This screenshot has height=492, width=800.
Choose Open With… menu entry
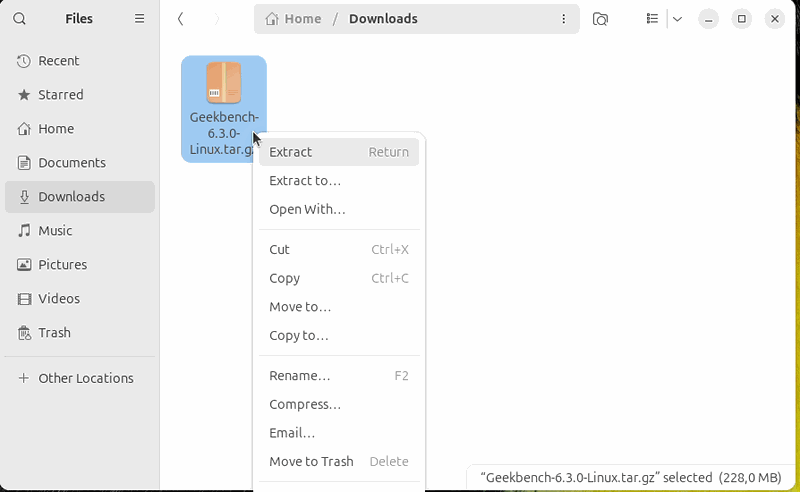click(x=307, y=210)
